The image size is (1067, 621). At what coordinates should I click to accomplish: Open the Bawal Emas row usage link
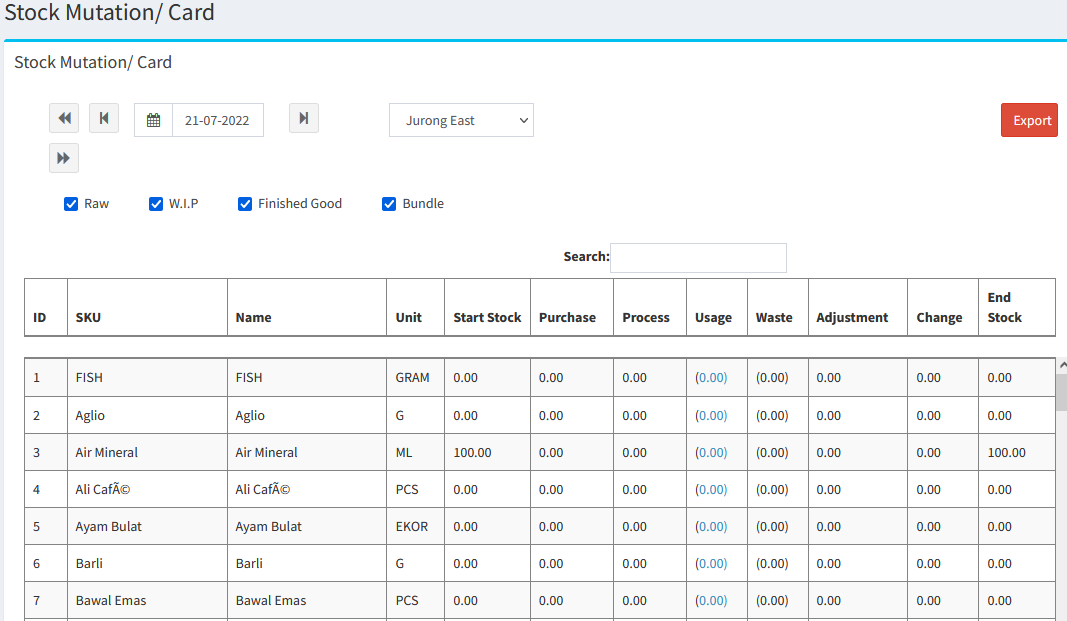tap(711, 601)
